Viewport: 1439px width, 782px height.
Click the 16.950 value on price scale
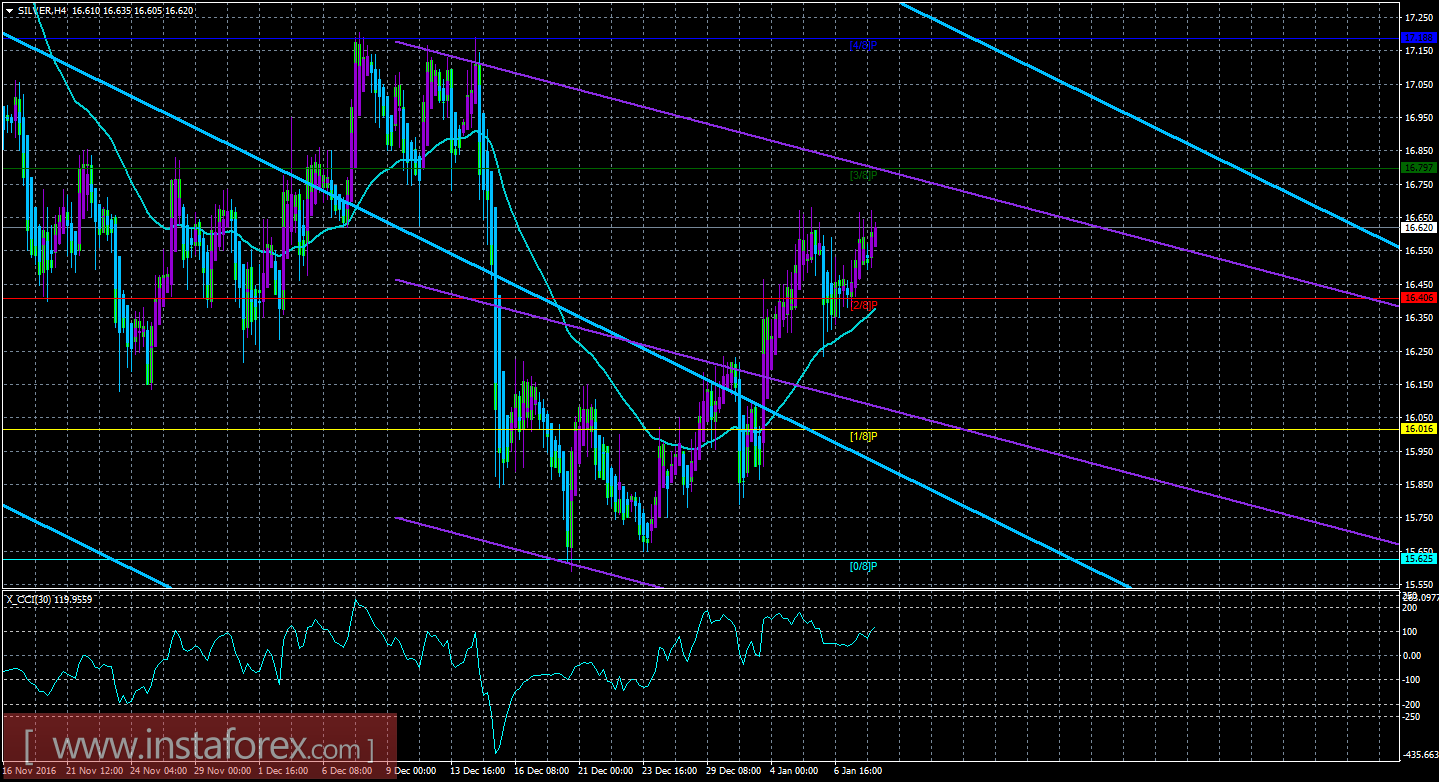[x=1419, y=118]
